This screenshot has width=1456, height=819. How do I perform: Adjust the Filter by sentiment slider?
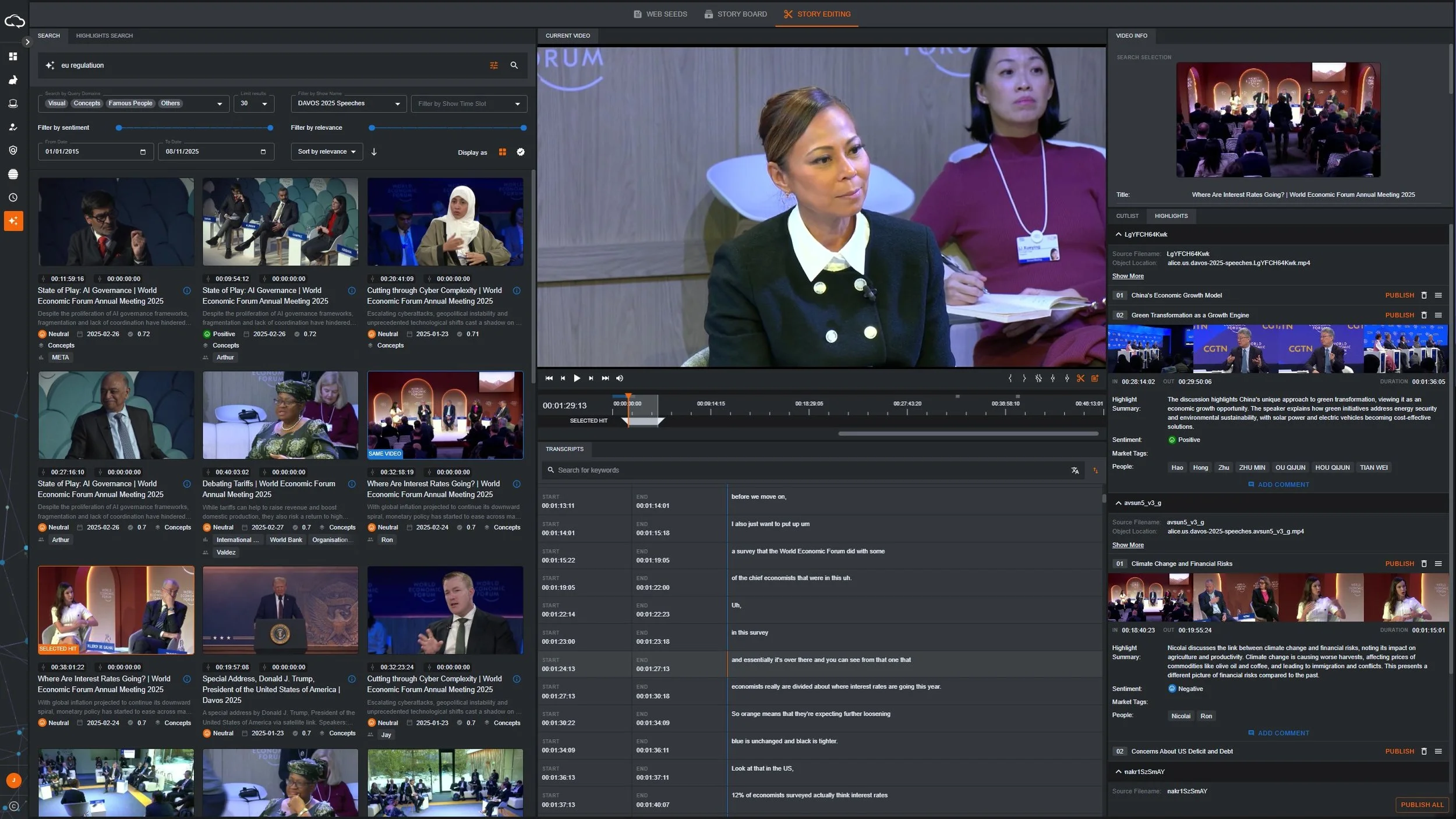[x=194, y=127]
